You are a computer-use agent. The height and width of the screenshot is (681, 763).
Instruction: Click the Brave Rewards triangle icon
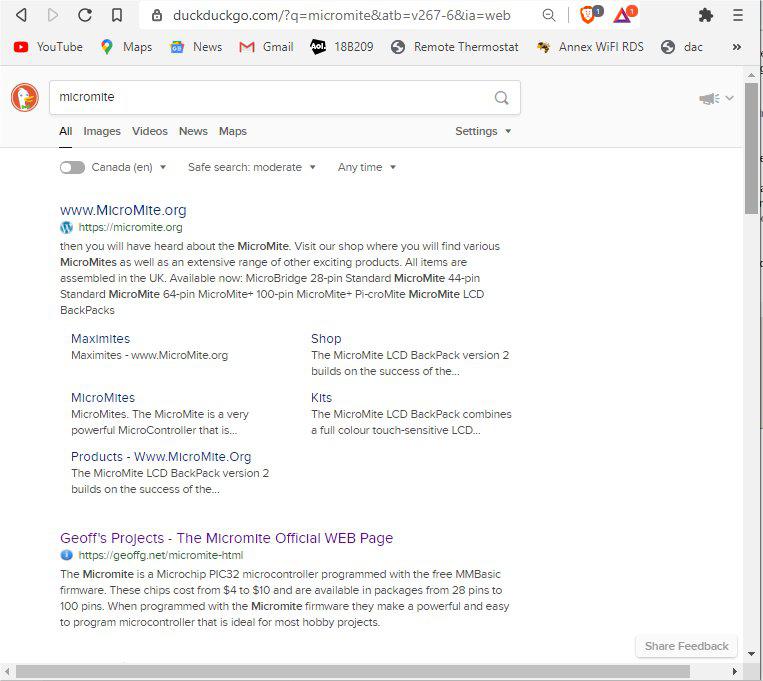[x=622, y=15]
